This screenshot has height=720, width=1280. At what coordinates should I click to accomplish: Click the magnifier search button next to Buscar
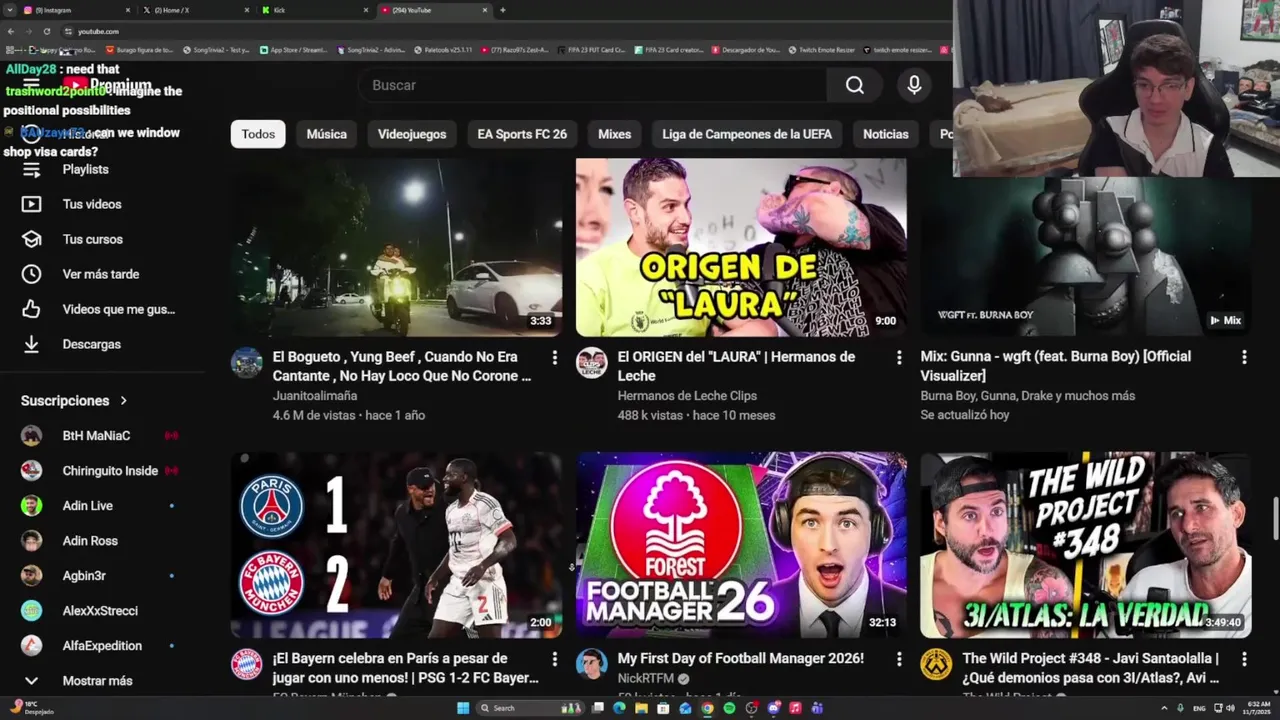pyautogui.click(x=854, y=85)
